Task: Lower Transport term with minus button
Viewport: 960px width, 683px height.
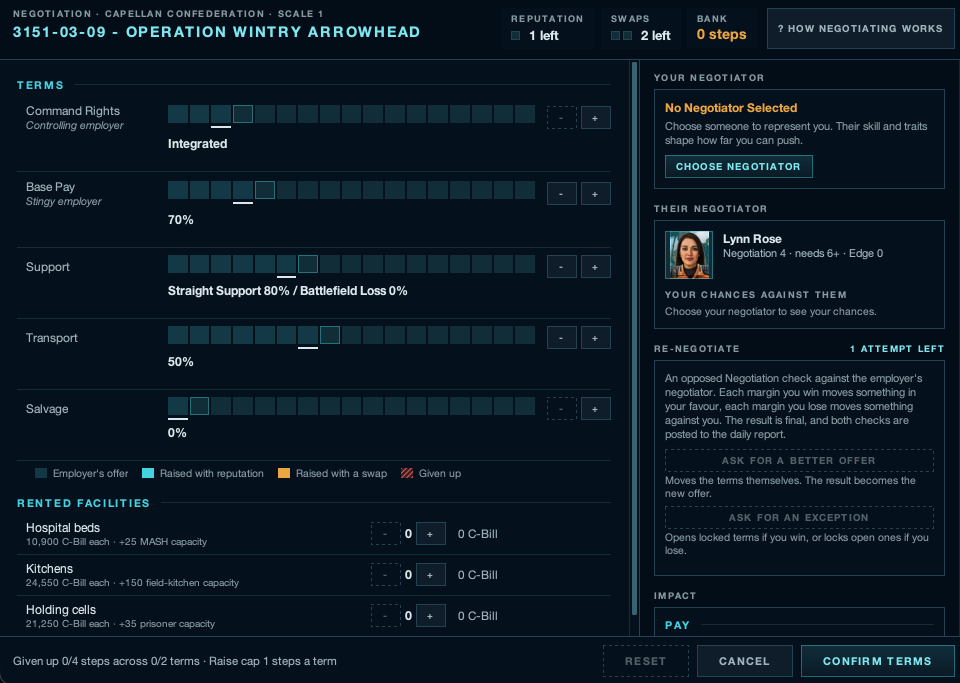Action: coord(561,338)
